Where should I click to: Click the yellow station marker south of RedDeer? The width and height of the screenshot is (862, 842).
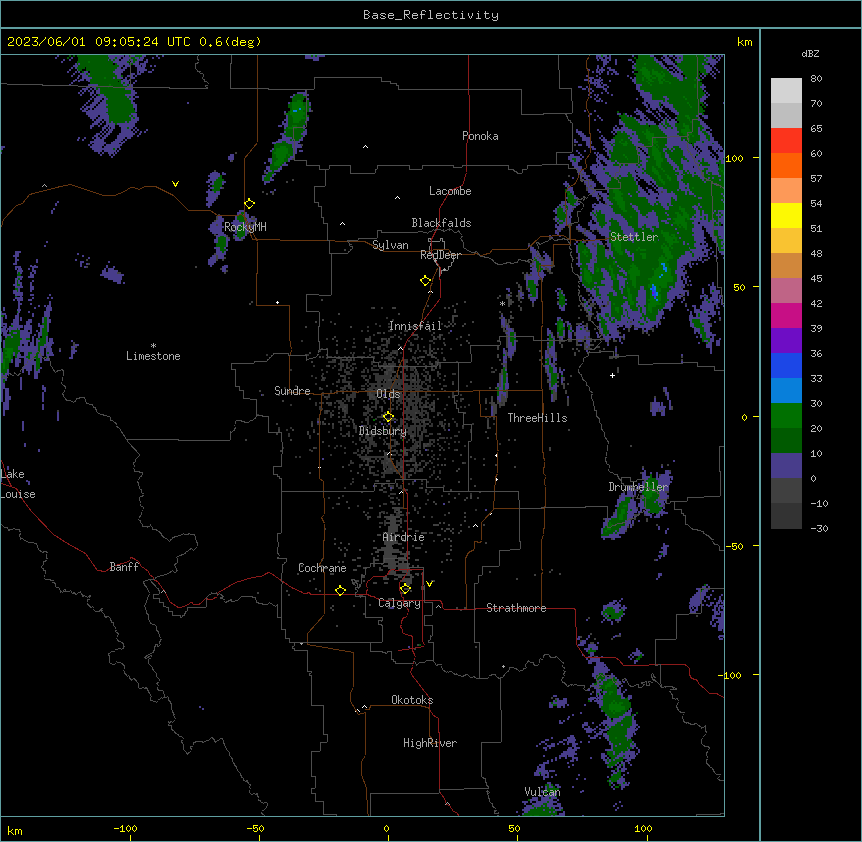point(426,281)
